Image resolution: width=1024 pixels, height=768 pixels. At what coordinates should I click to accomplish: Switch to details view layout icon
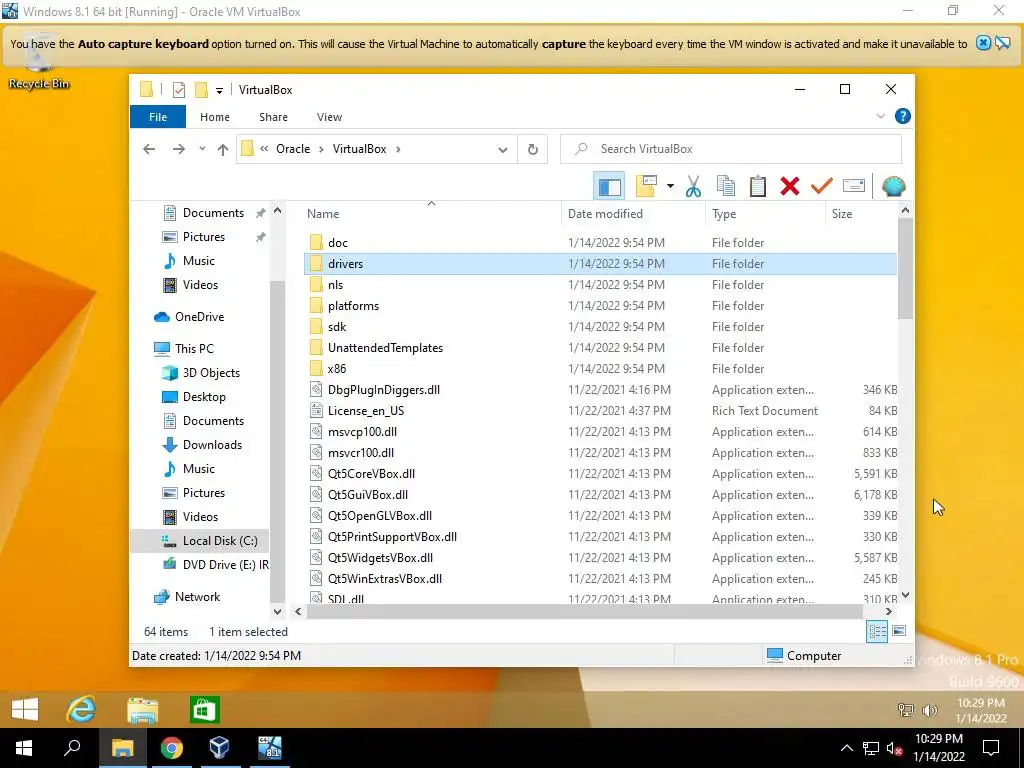[x=877, y=632]
